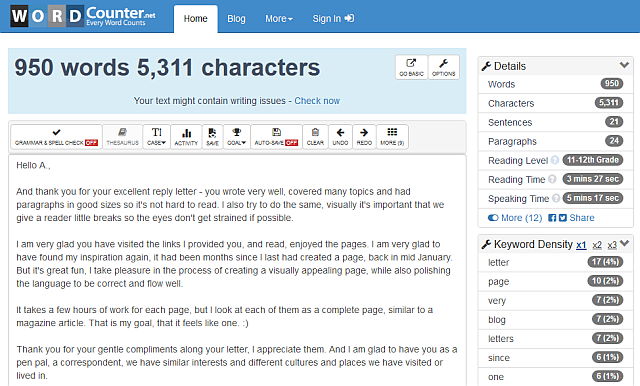
Task: Click the Go Basic button
Action: pyautogui.click(x=411, y=67)
